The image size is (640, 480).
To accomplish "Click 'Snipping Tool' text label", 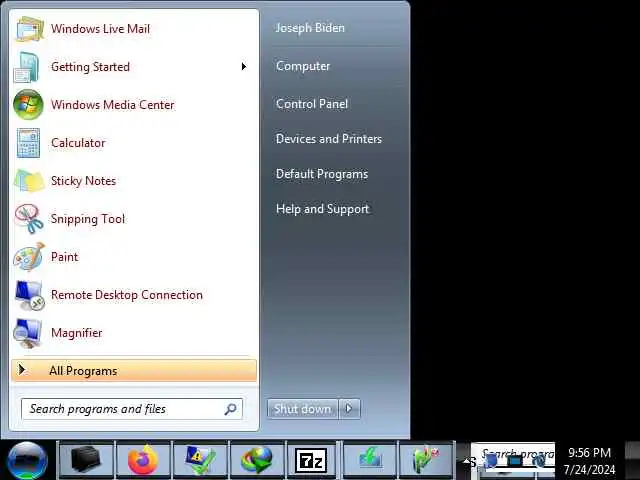I will click(88, 219).
